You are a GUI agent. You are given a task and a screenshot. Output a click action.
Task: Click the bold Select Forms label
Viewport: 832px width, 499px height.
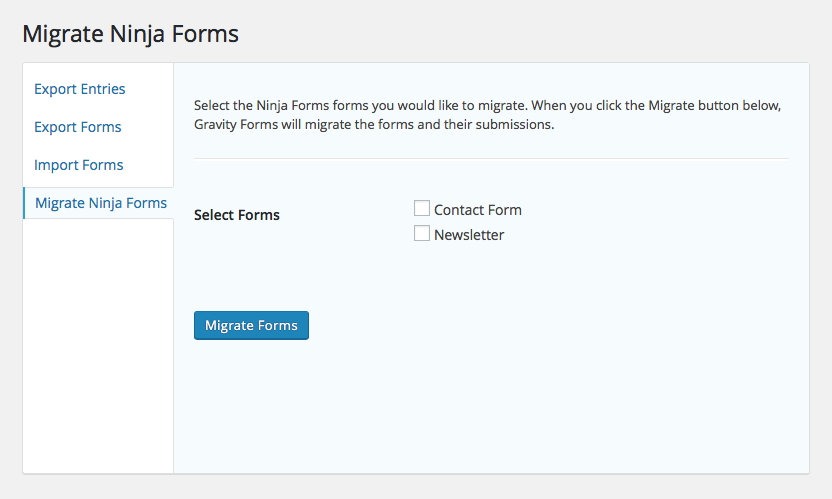(237, 215)
